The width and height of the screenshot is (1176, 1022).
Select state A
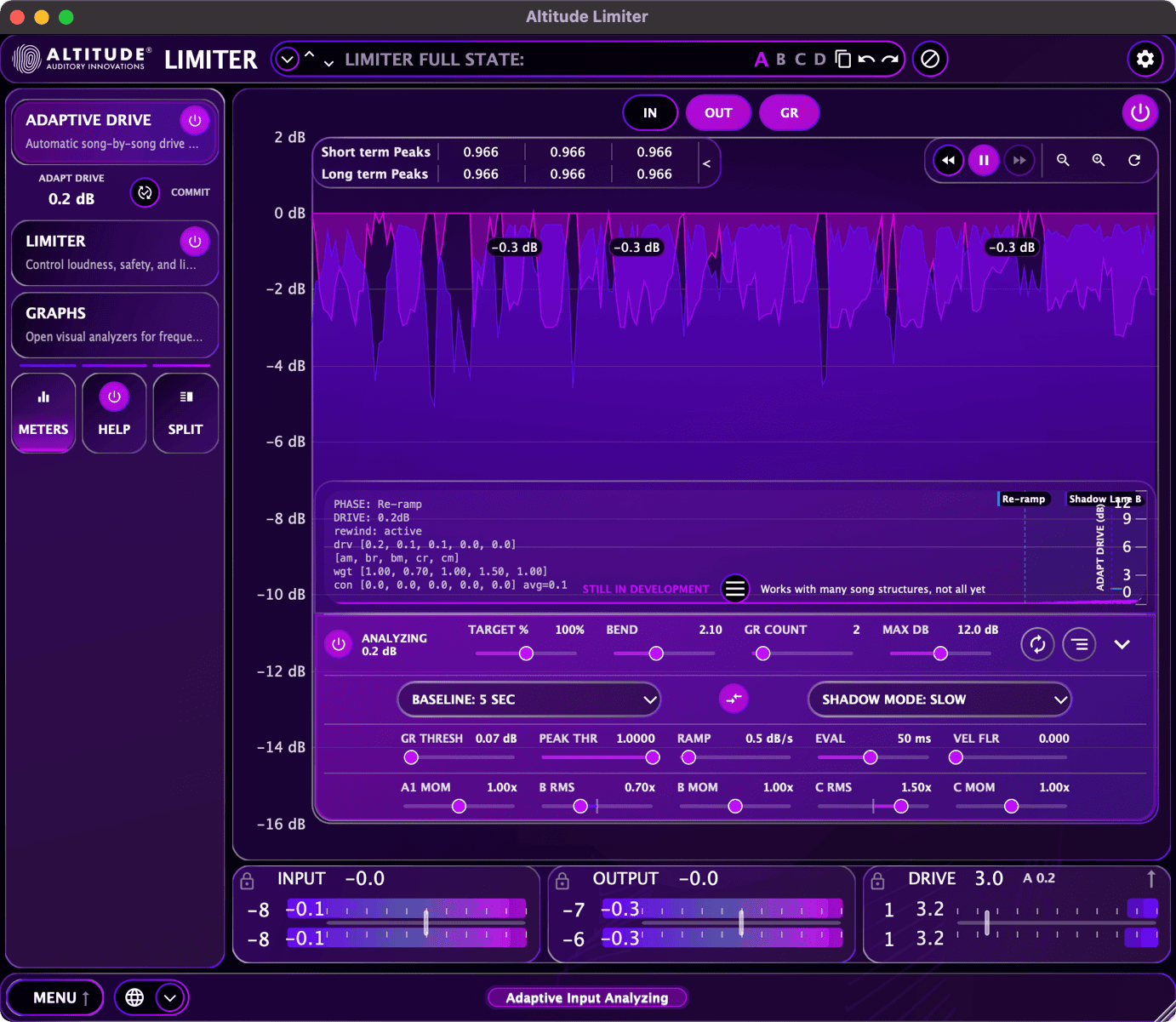click(x=761, y=60)
